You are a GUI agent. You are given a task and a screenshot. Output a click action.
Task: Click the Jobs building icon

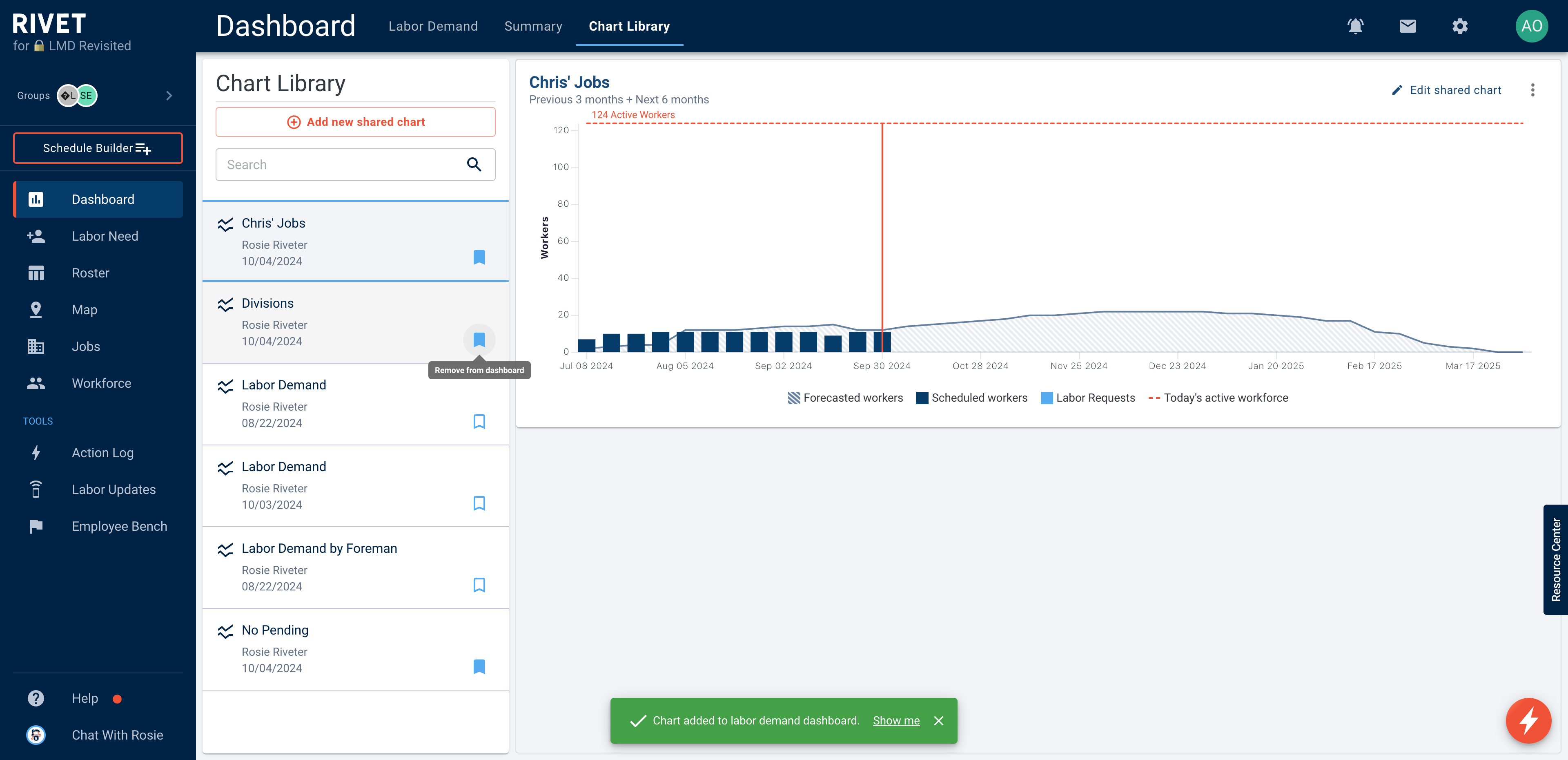(x=36, y=346)
